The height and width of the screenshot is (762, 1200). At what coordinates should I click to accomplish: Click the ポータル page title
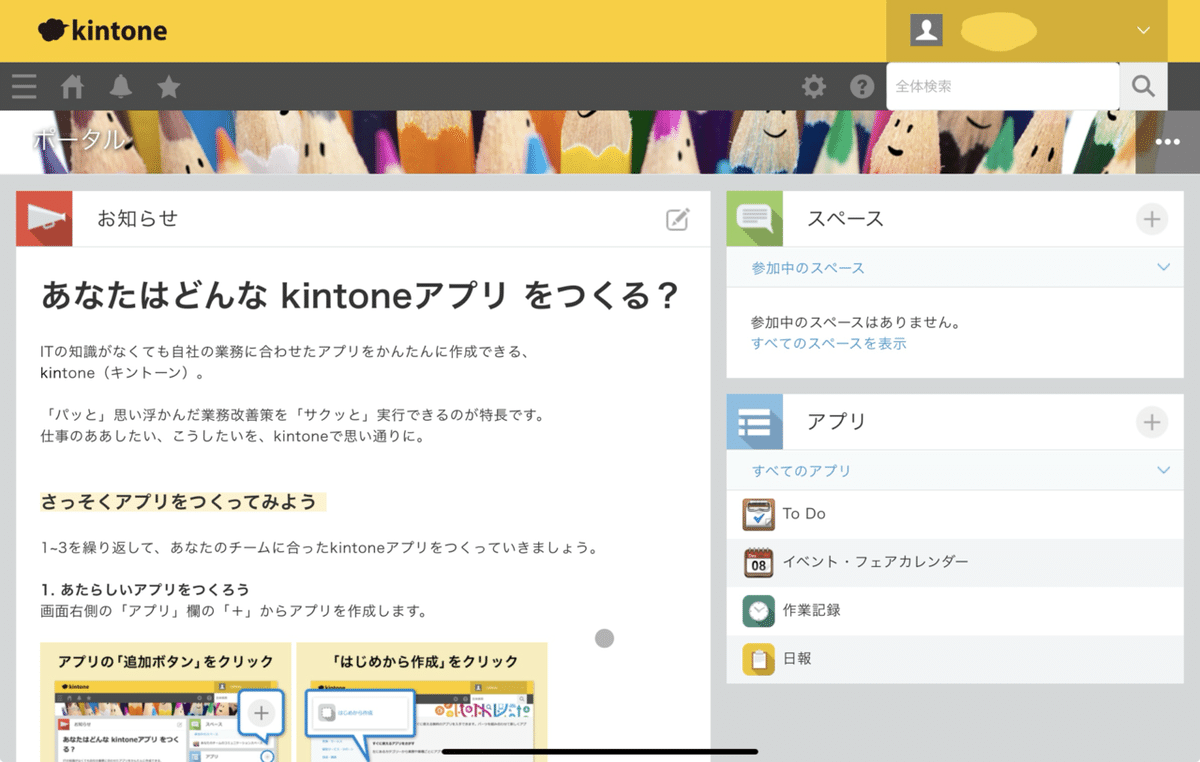(81, 140)
